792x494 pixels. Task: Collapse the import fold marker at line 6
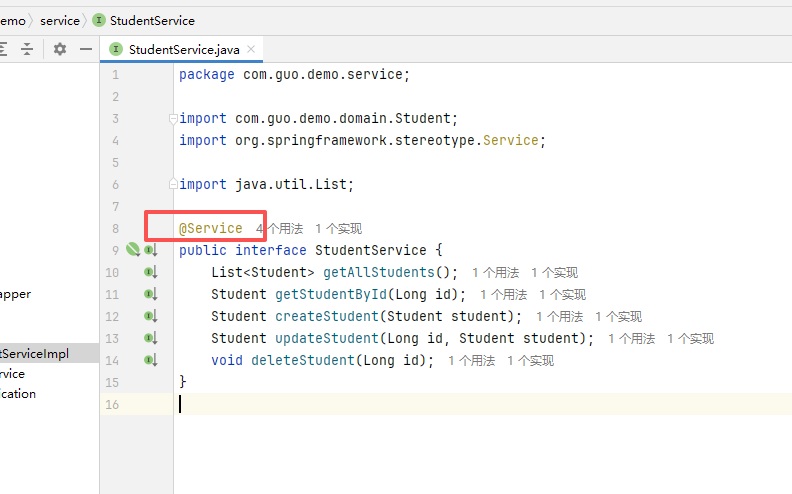pos(174,184)
